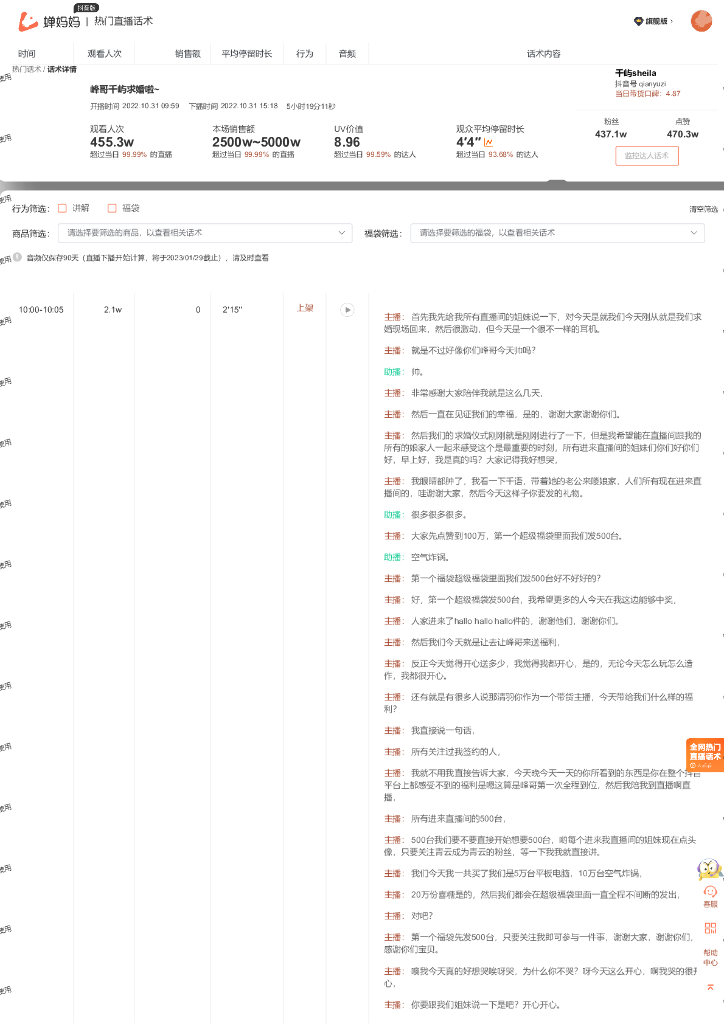This screenshot has width=724, height=1024.
Task: Click the transcript line 对吧?
Action: pyautogui.click(x=422, y=916)
